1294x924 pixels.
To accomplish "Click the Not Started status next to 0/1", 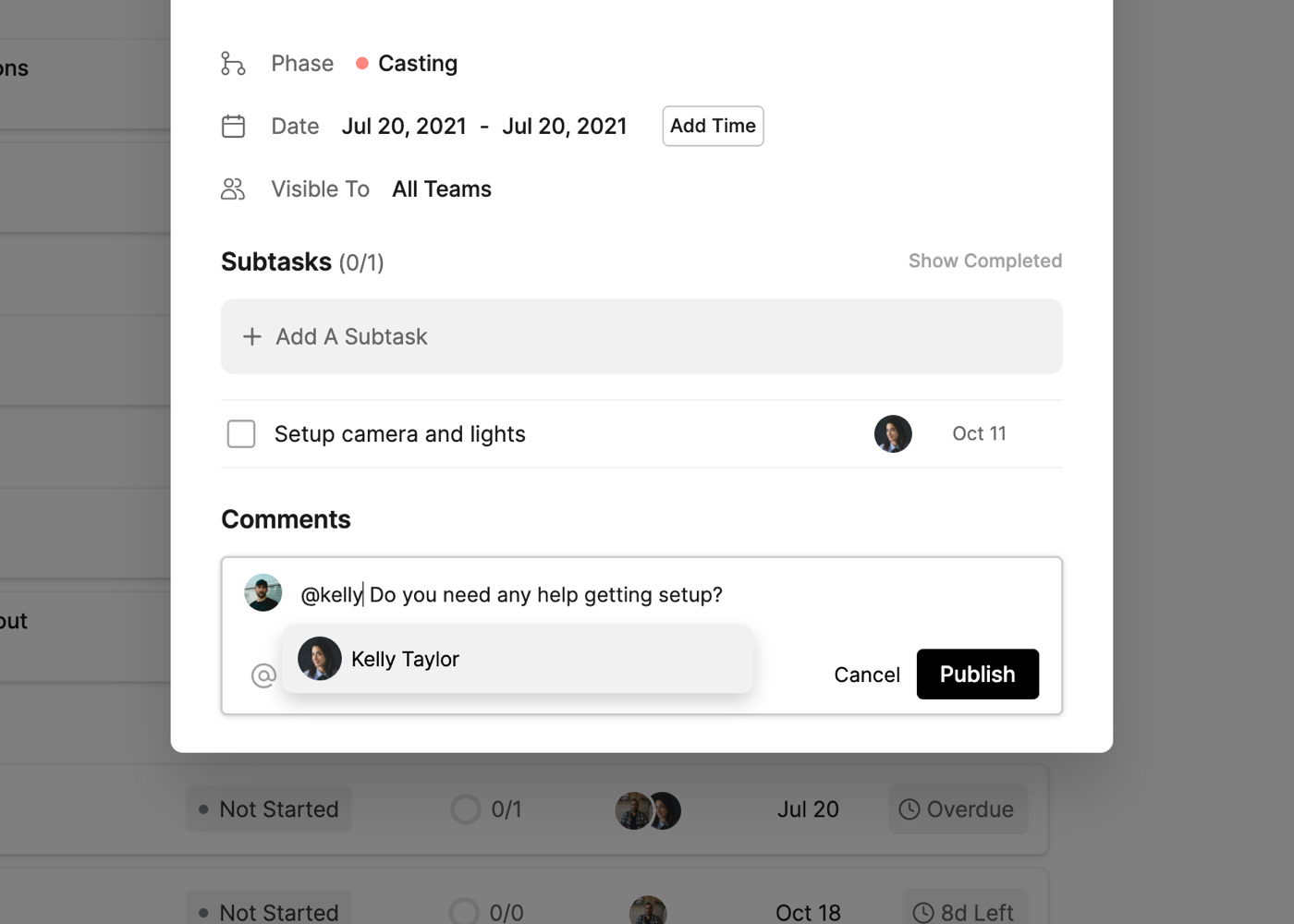I will pyautogui.click(x=269, y=809).
